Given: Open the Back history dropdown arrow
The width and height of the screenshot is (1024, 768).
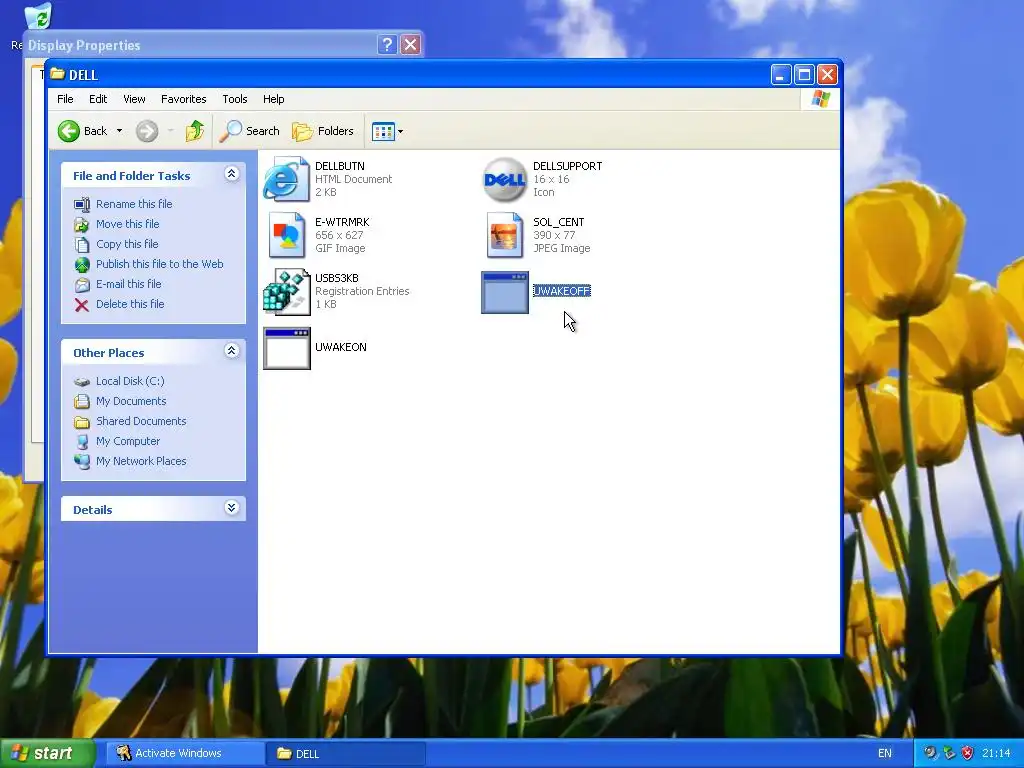Looking at the screenshot, I should coord(120,131).
